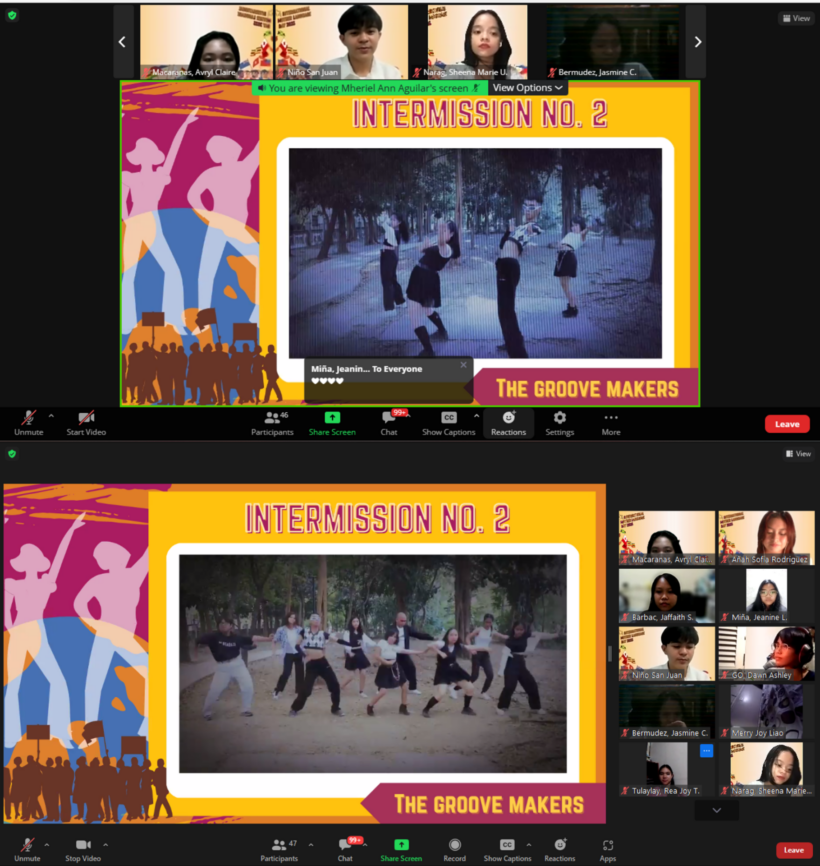Expand audio options caret beside Start Video

50,416
